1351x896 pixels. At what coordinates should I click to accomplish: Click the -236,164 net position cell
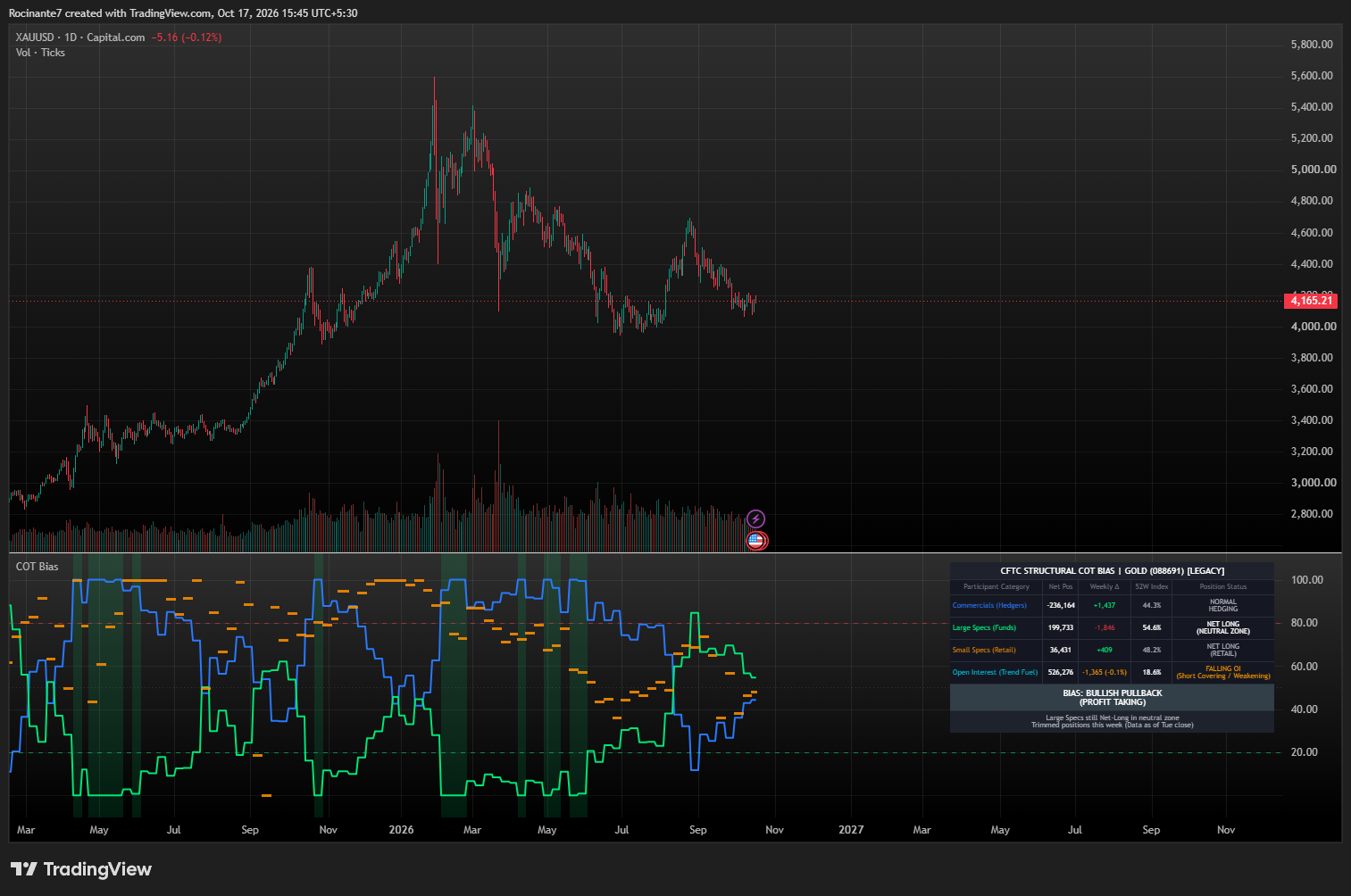pos(1061,606)
